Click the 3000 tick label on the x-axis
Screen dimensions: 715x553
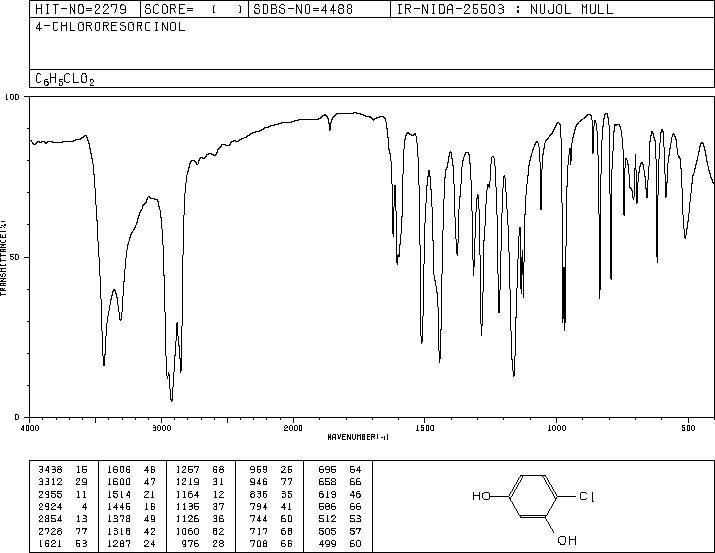point(161,428)
